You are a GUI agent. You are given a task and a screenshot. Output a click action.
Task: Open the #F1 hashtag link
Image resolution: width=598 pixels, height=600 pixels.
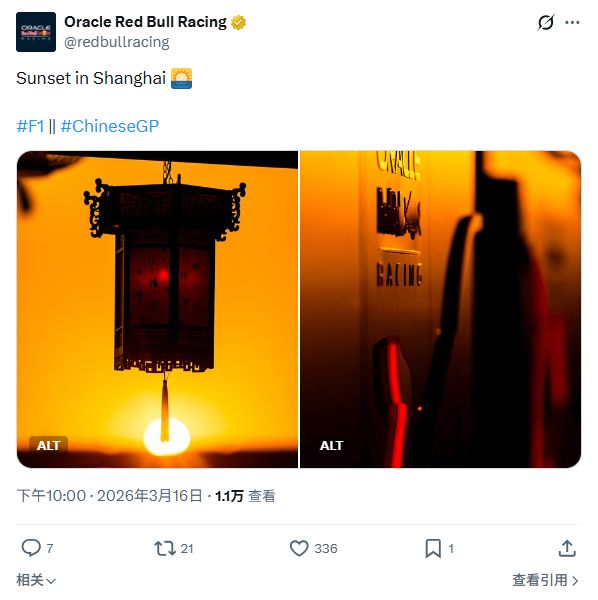pos(31,126)
